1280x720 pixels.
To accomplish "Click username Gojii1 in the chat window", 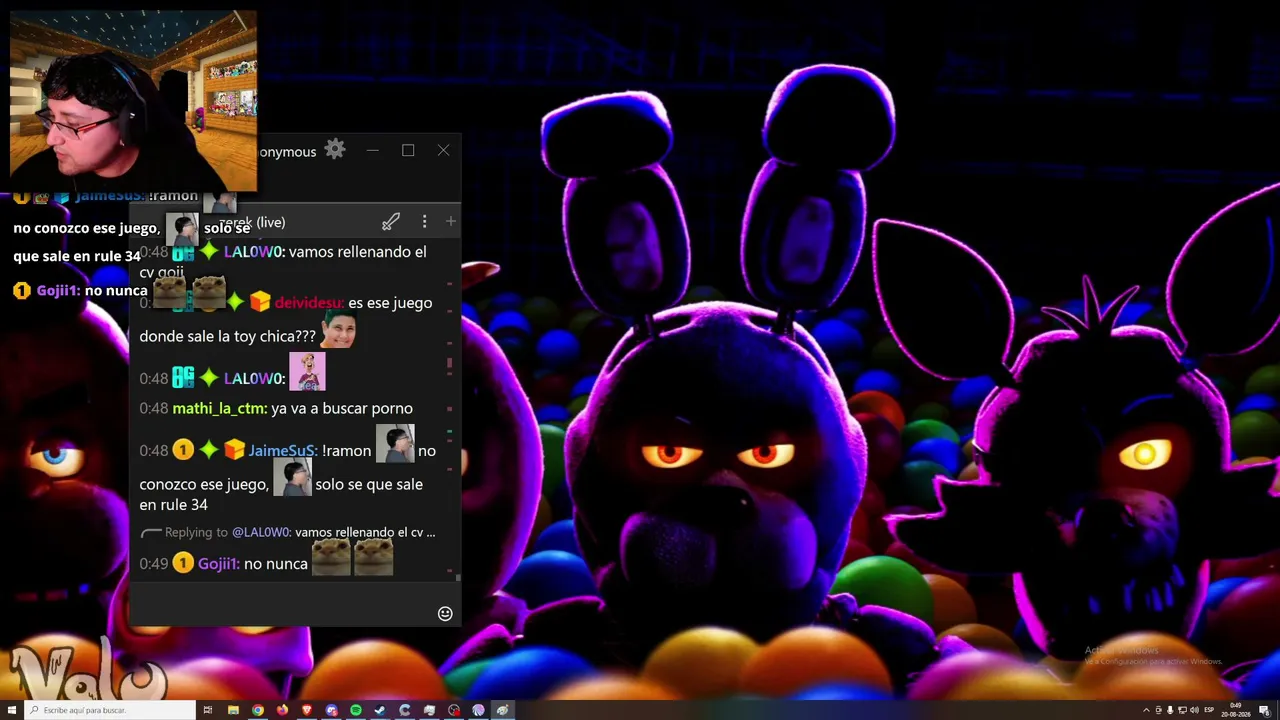I will pos(218,564).
